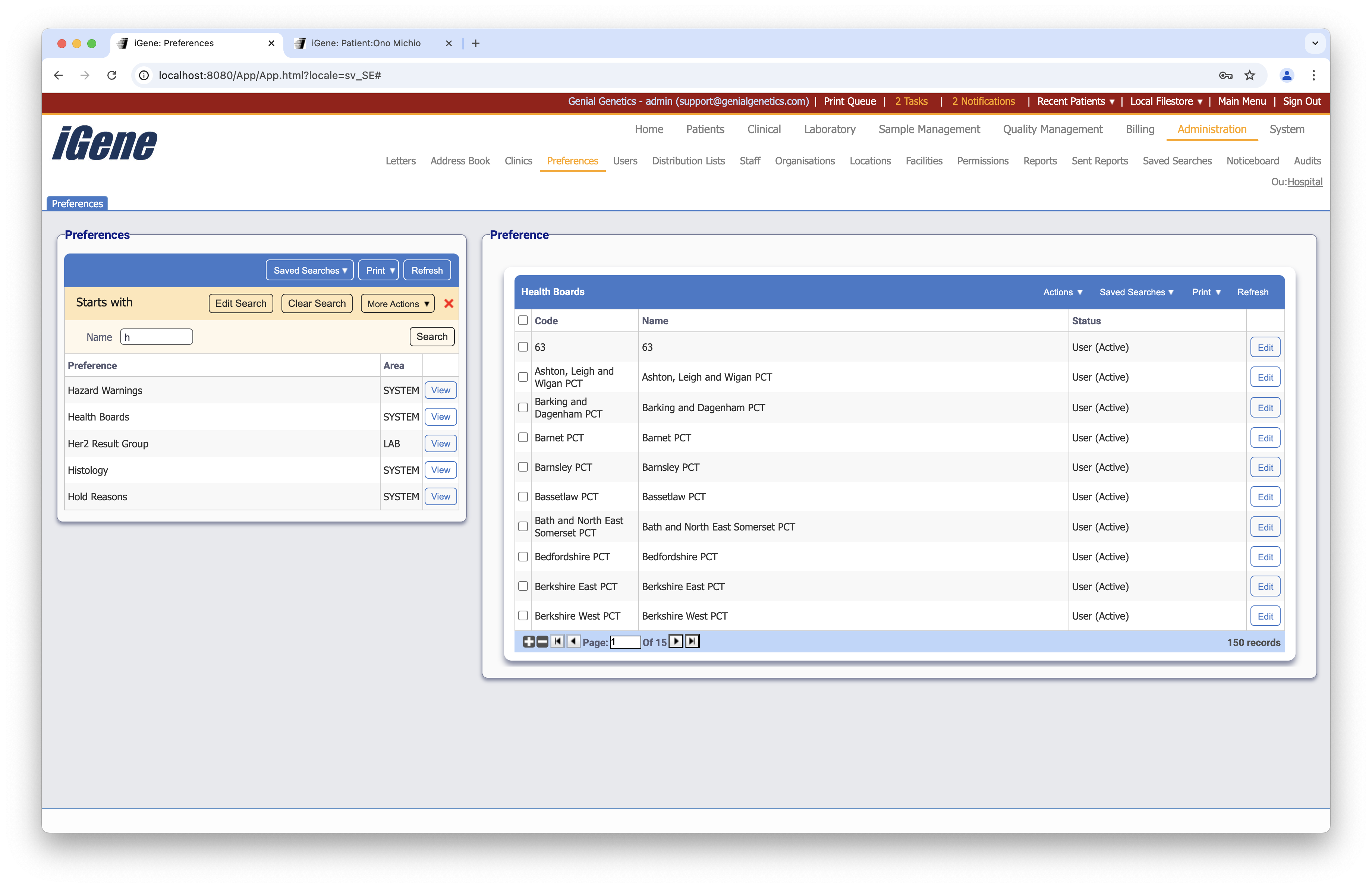The image size is (1372, 888).
Task: Reload page with browser refresh icon
Action: click(x=112, y=75)
